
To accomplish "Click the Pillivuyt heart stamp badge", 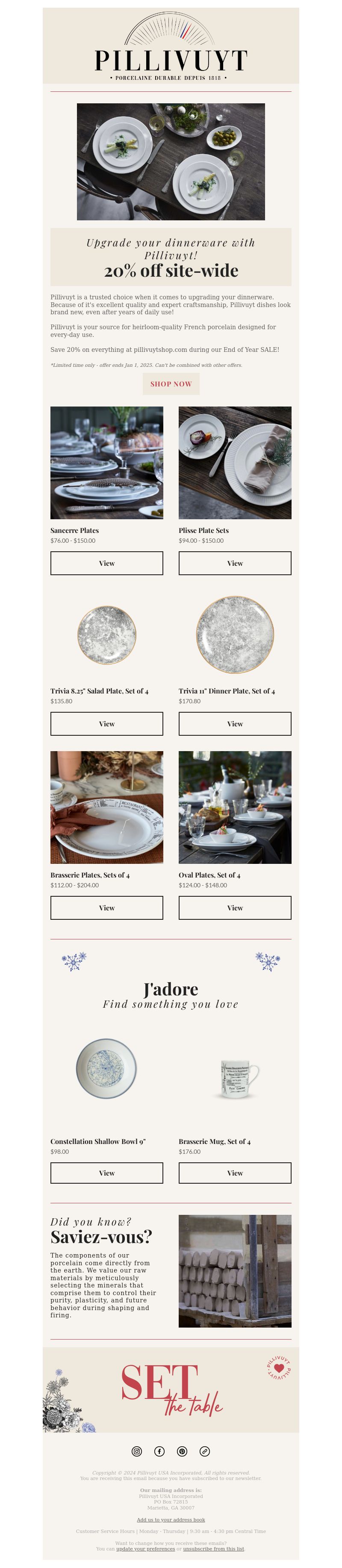I will (279, 1368).
